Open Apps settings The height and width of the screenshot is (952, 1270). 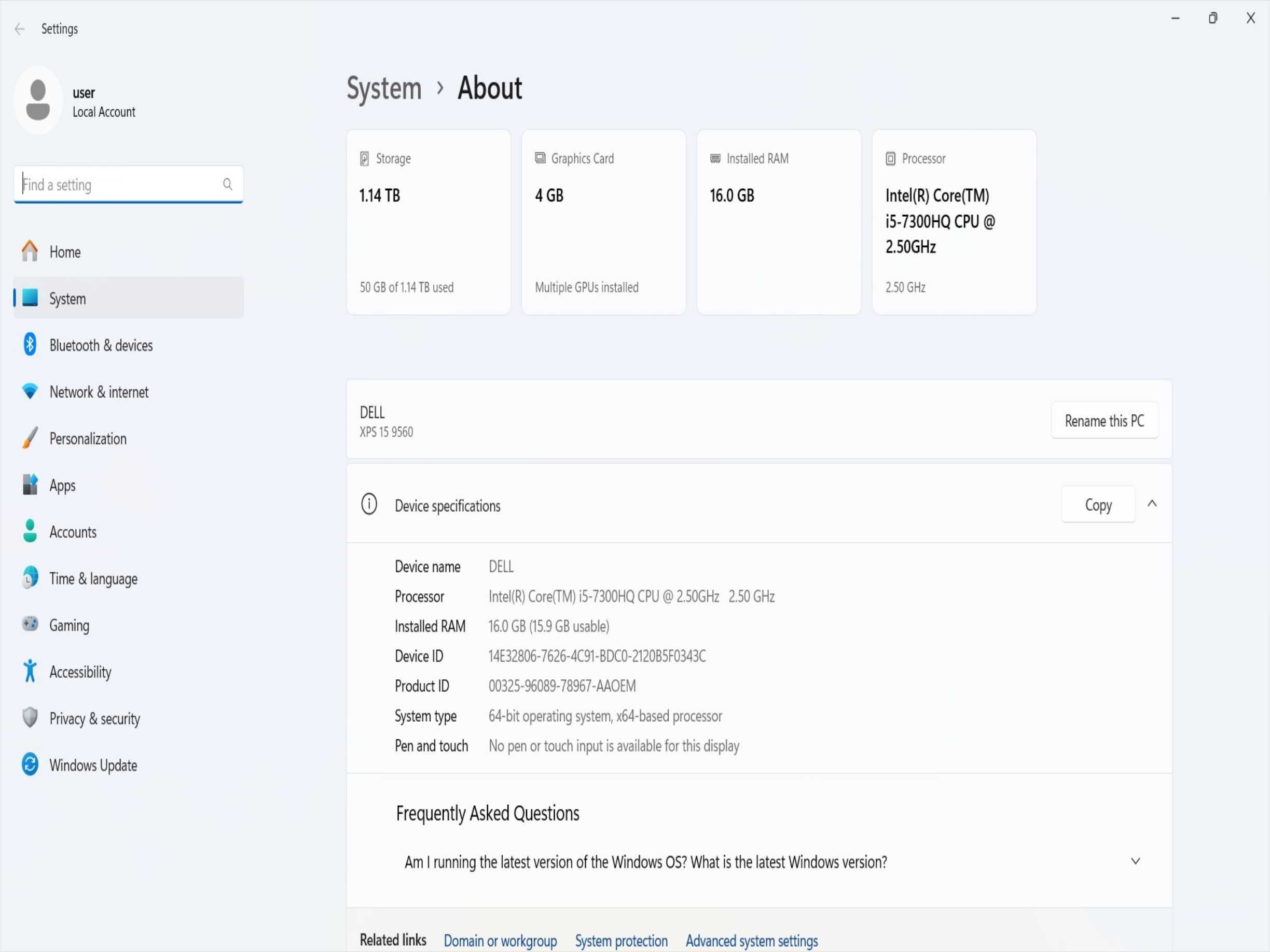[x=129, y=484]
